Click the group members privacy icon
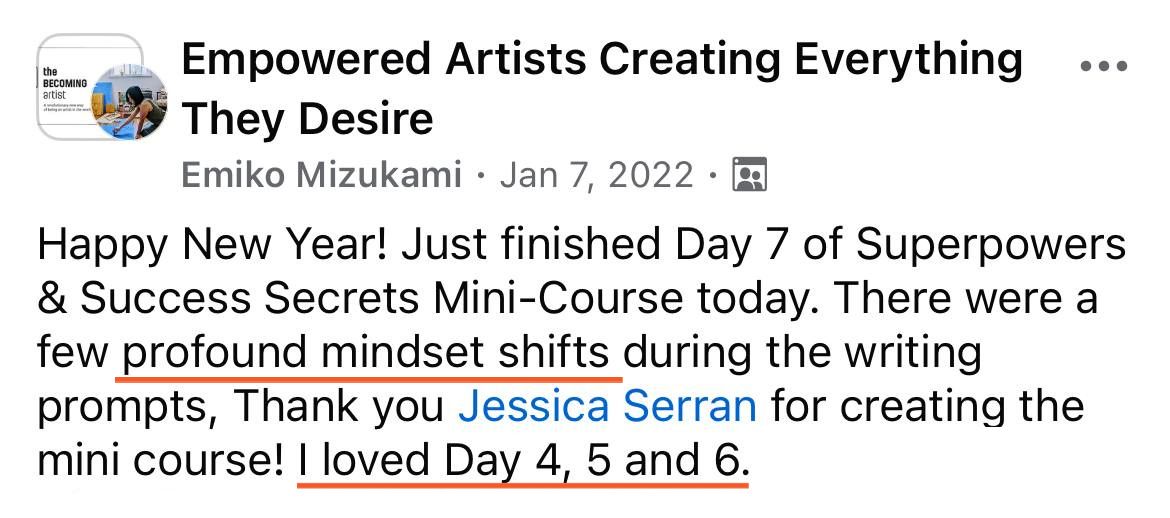Image resolution: width=1170 pixels, height=518 pixels. point(749,176)
